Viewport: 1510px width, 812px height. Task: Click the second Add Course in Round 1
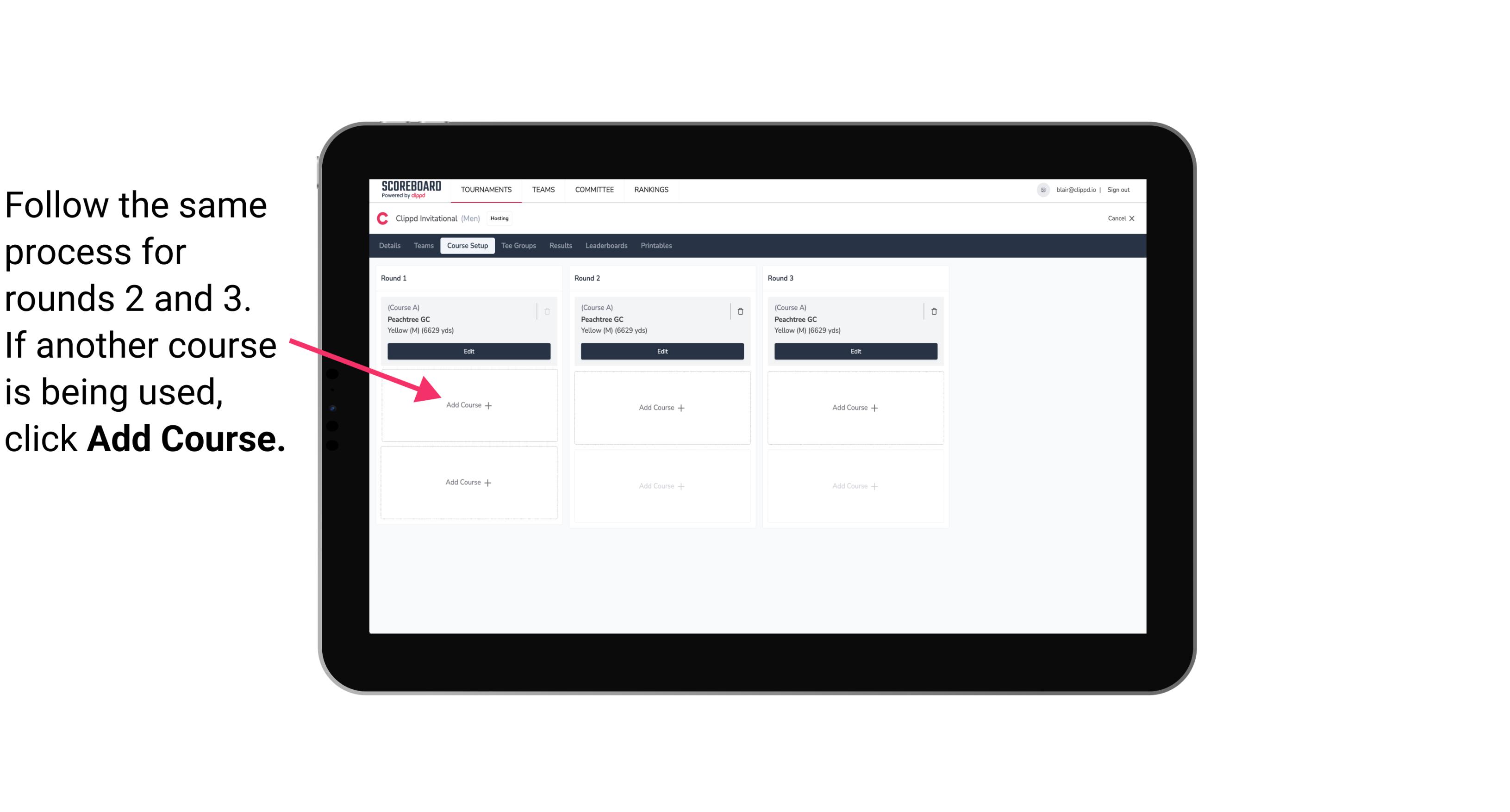(467, 482)
